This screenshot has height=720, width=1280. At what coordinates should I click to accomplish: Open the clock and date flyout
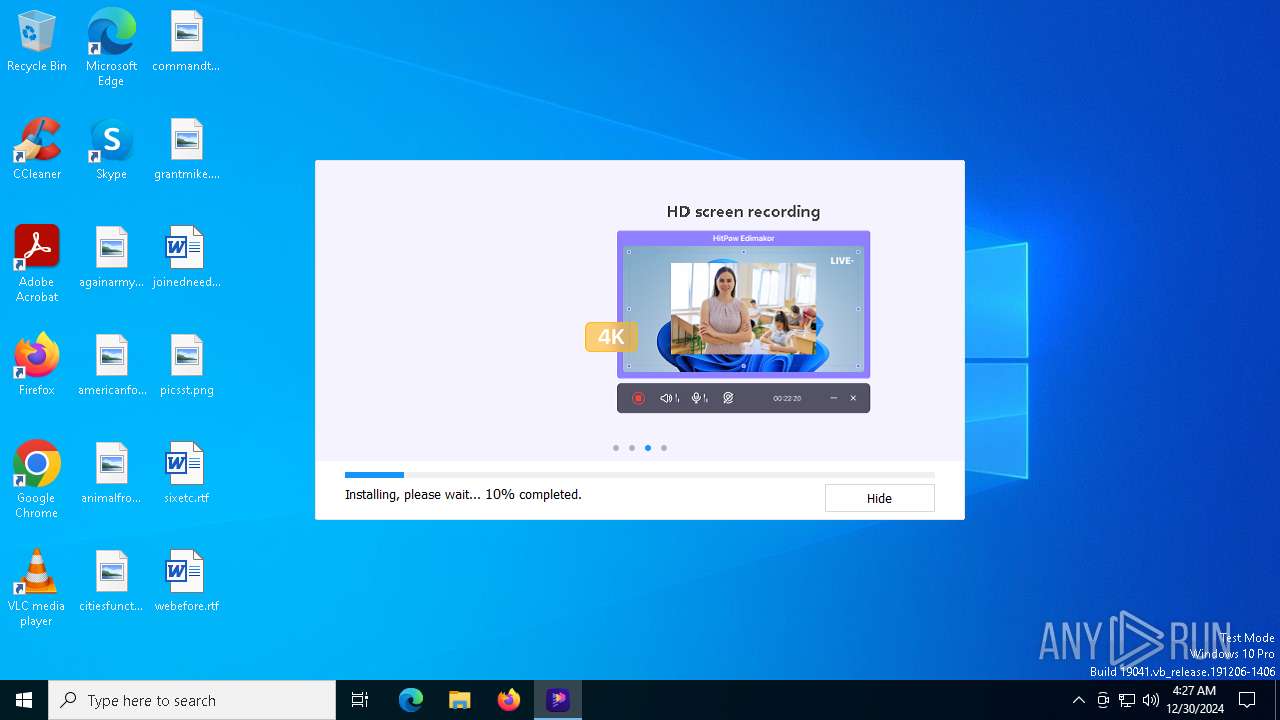(1195, 700)
